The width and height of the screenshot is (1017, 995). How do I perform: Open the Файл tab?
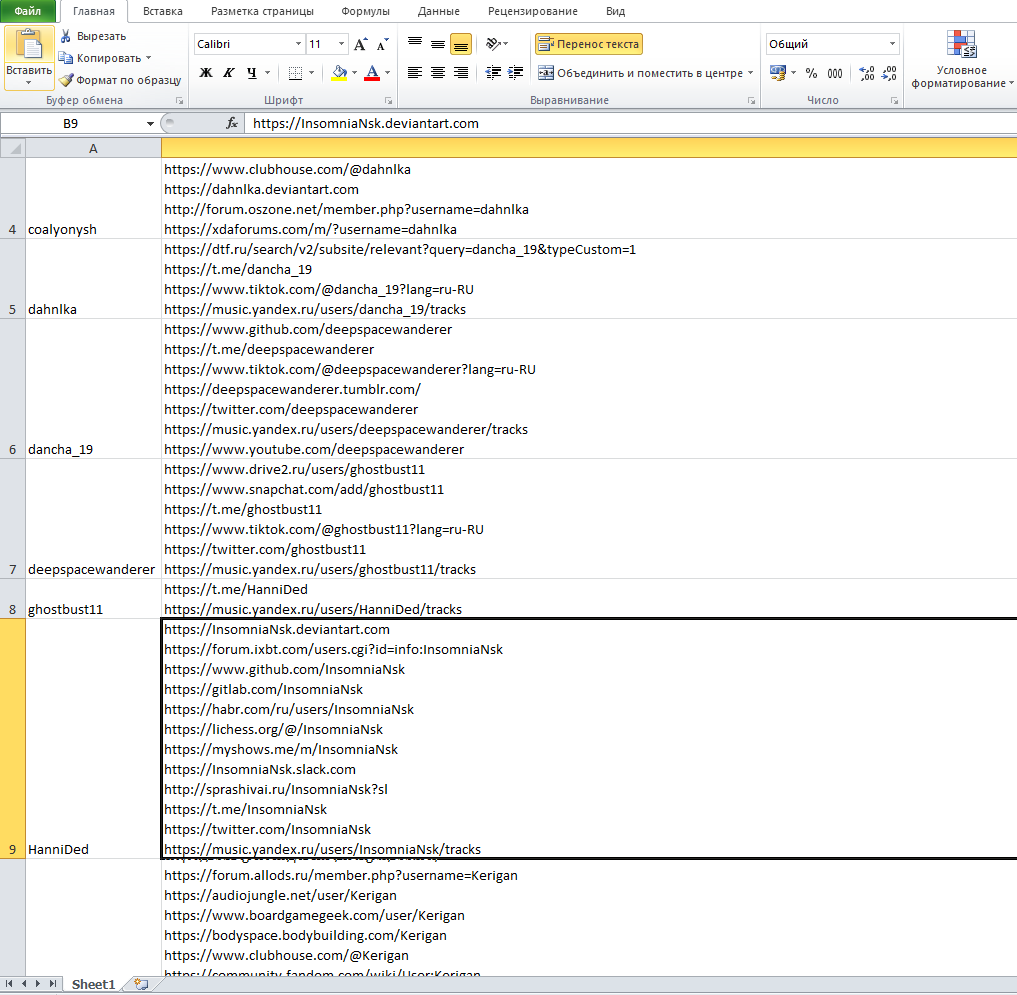tap(27, 11)
